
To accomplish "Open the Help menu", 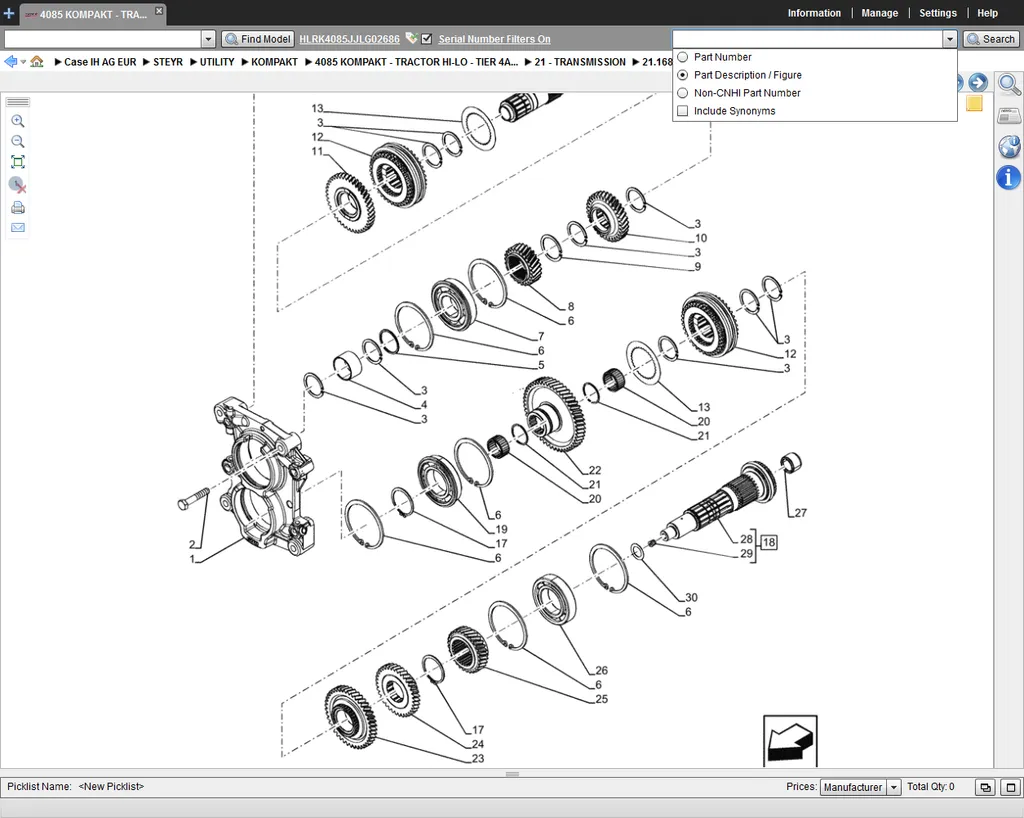I will pyautogui.click(x=987, y=13).
